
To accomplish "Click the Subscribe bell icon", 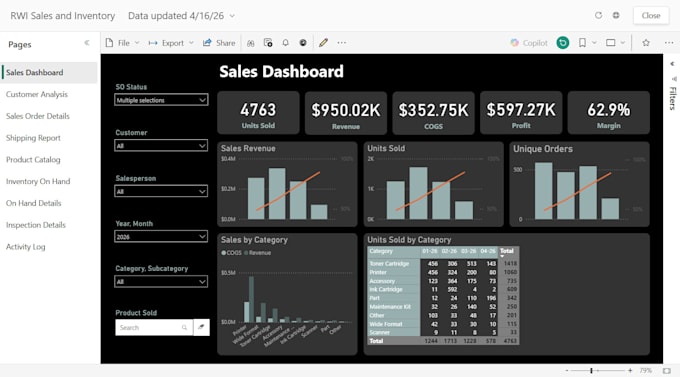I will tap(285, 43).
